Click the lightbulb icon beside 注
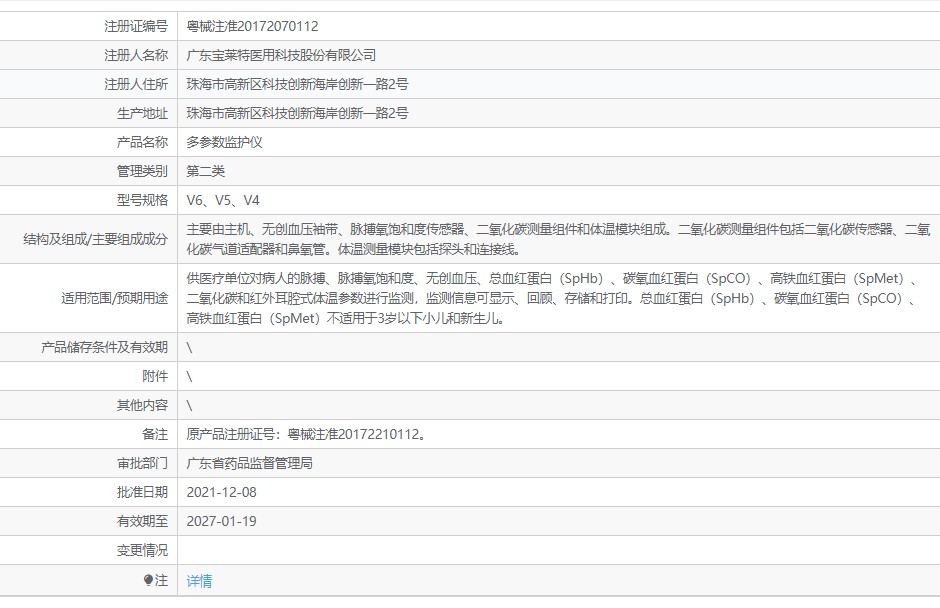Screen dimensions: 940x608 (148, 580)
